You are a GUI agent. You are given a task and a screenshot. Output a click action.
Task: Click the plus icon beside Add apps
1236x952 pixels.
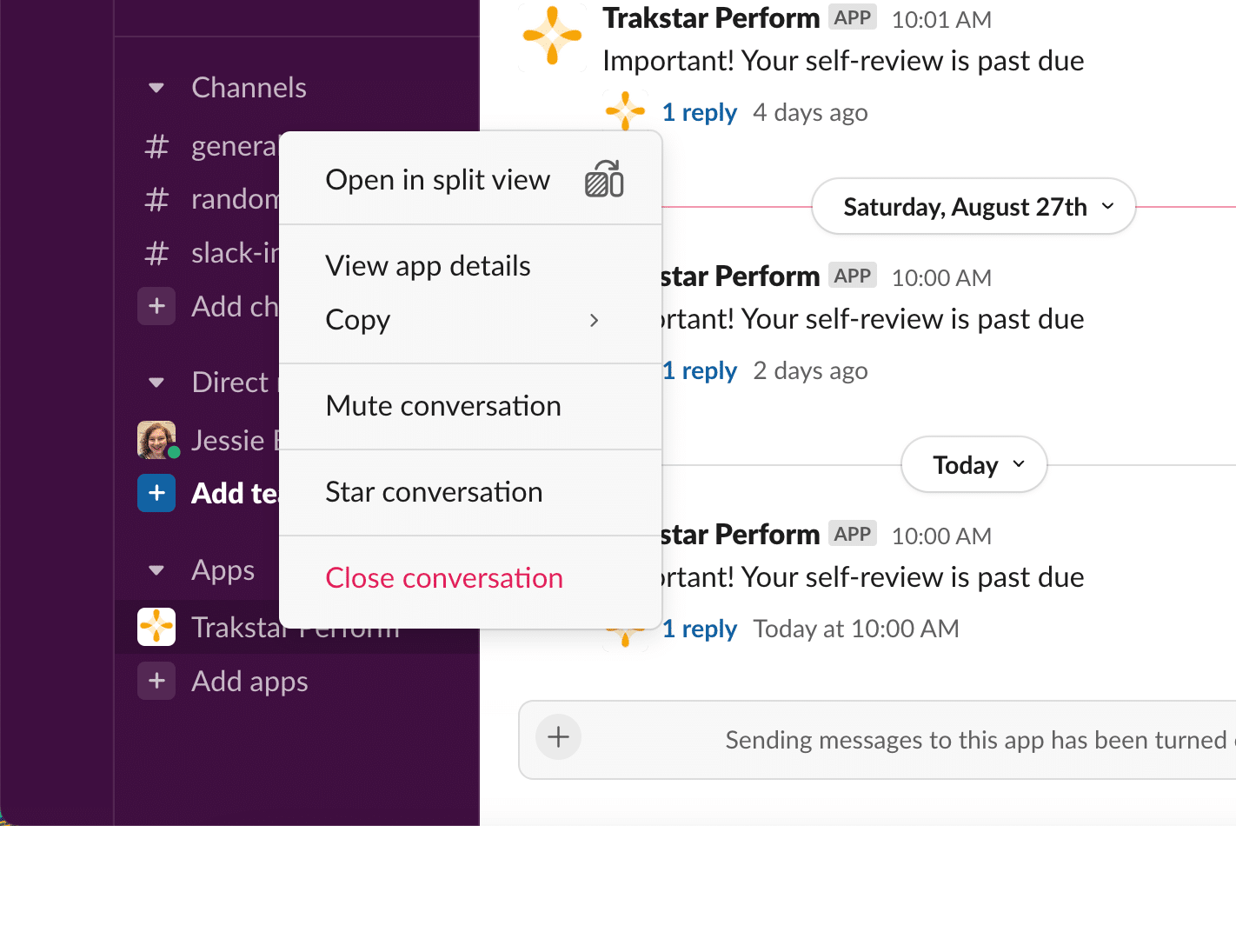click(156, 681)
